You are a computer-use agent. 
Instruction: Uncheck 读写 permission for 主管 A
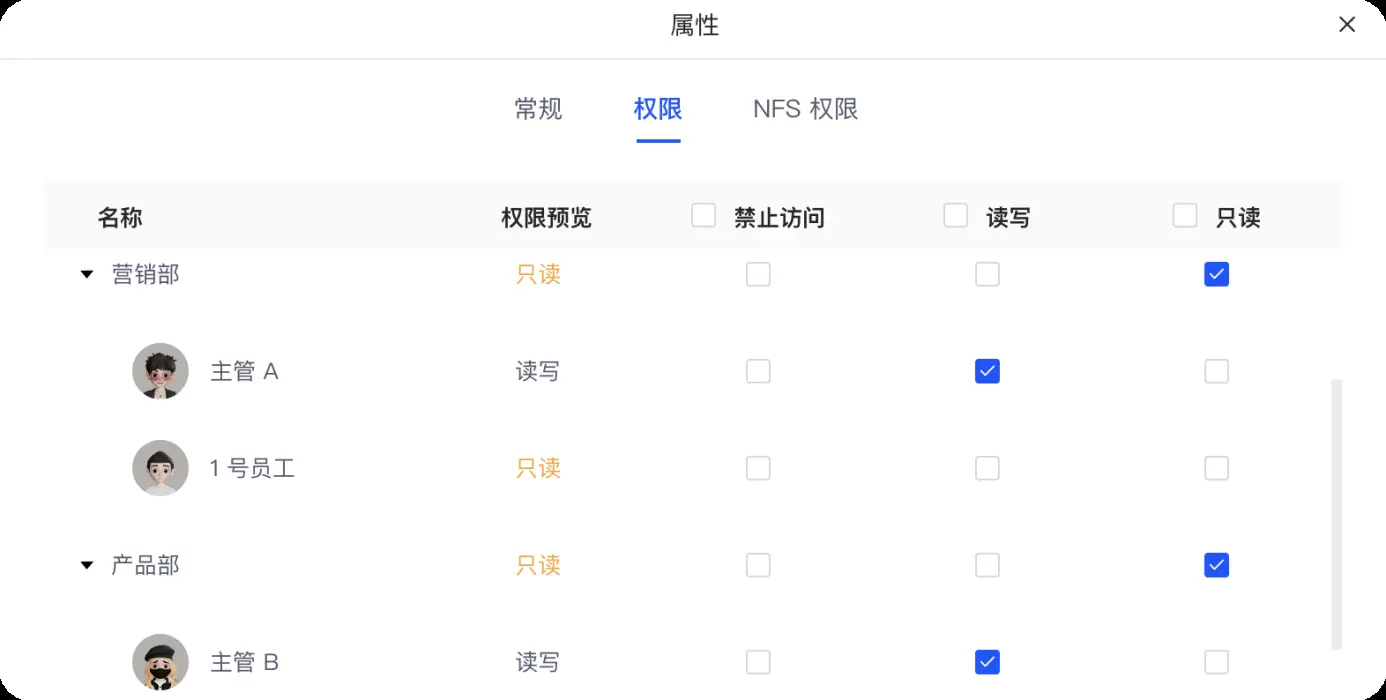[987, 371]
